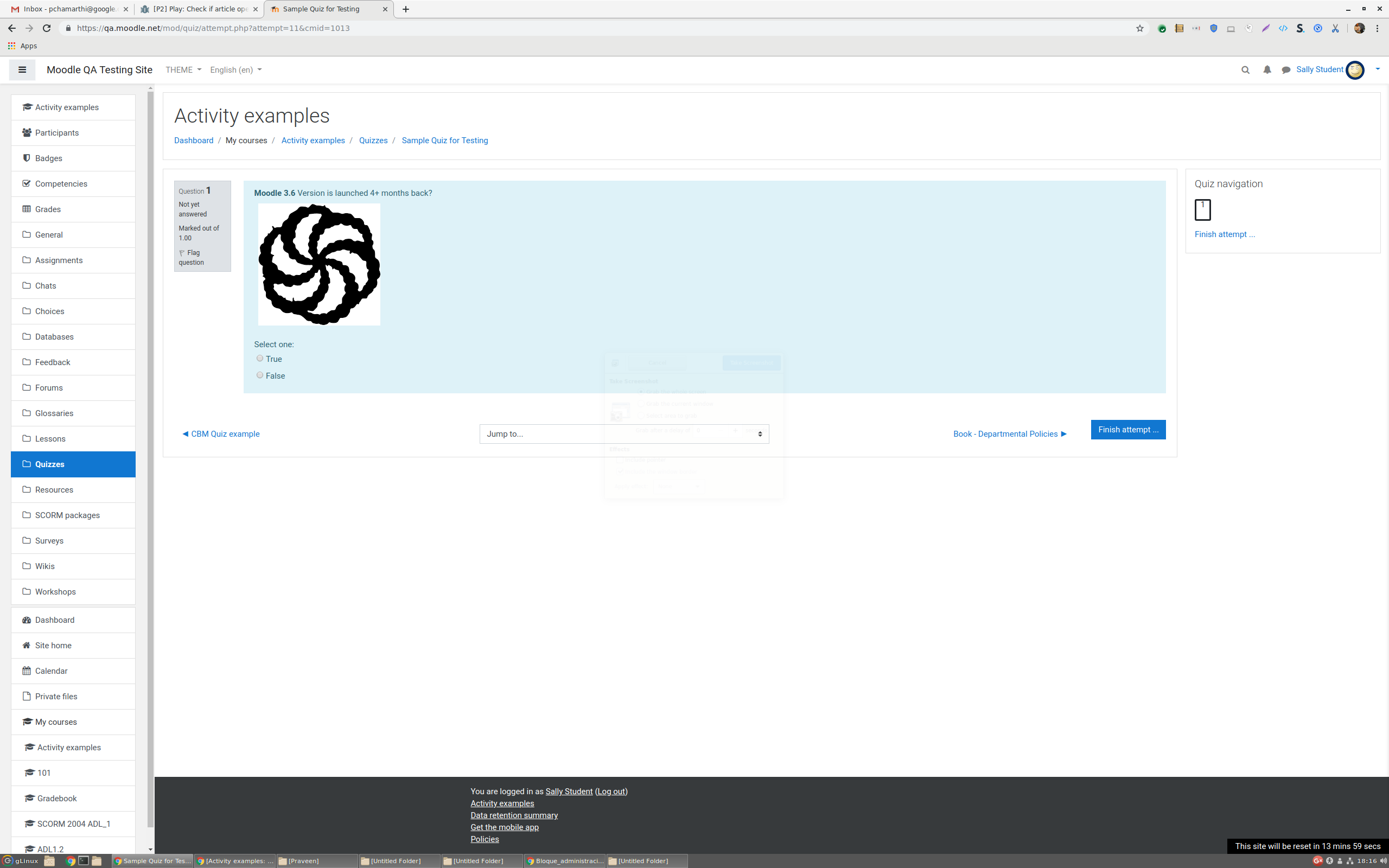Open Sample Quiz for Testing breadcrumb
Image resolution: width=1389 pixels, height=868 pixels.
point(445,141)
